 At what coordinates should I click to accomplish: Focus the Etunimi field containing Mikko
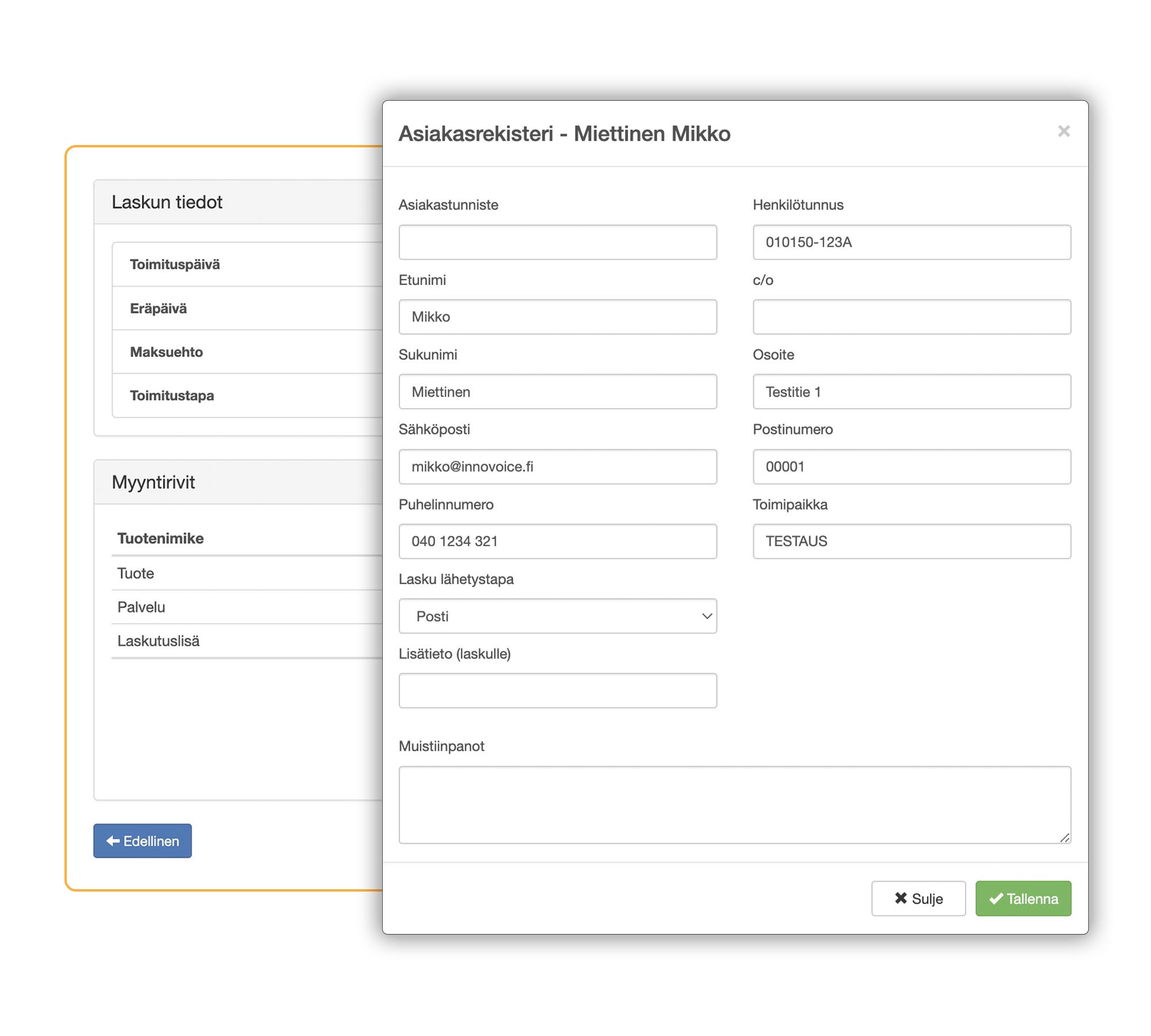557,317
